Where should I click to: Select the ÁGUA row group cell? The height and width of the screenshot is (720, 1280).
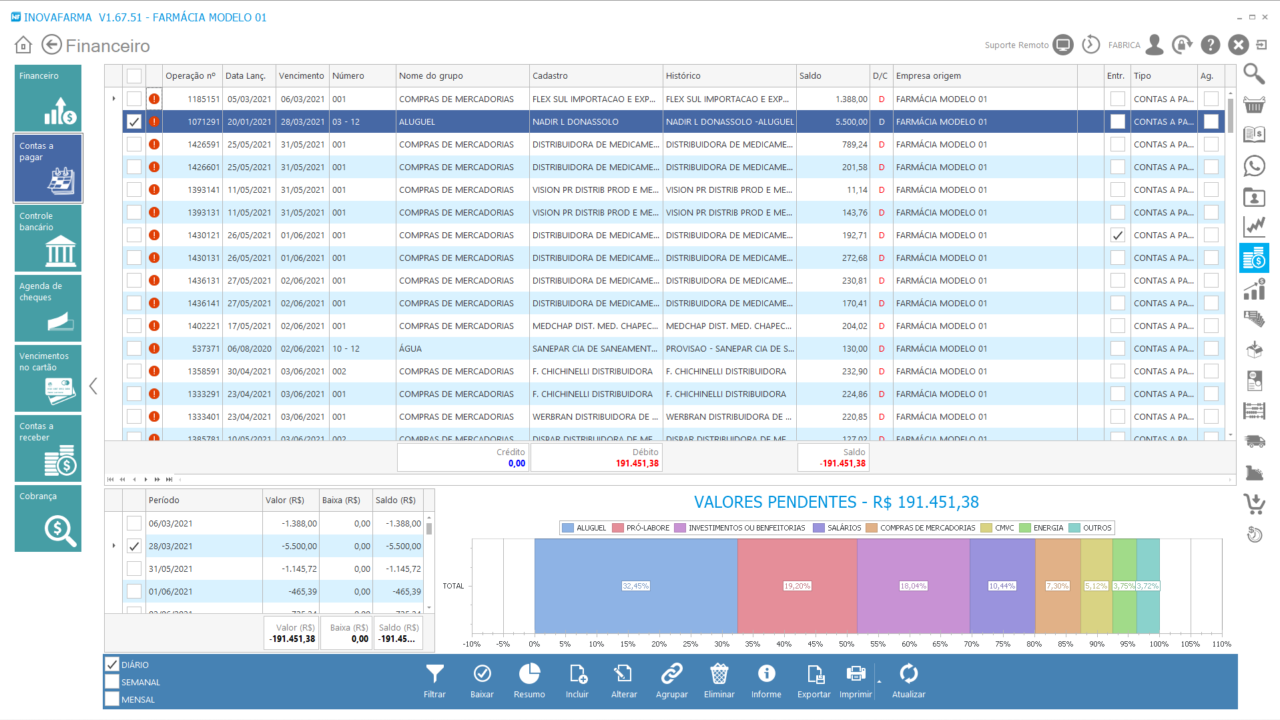(462, 348)
